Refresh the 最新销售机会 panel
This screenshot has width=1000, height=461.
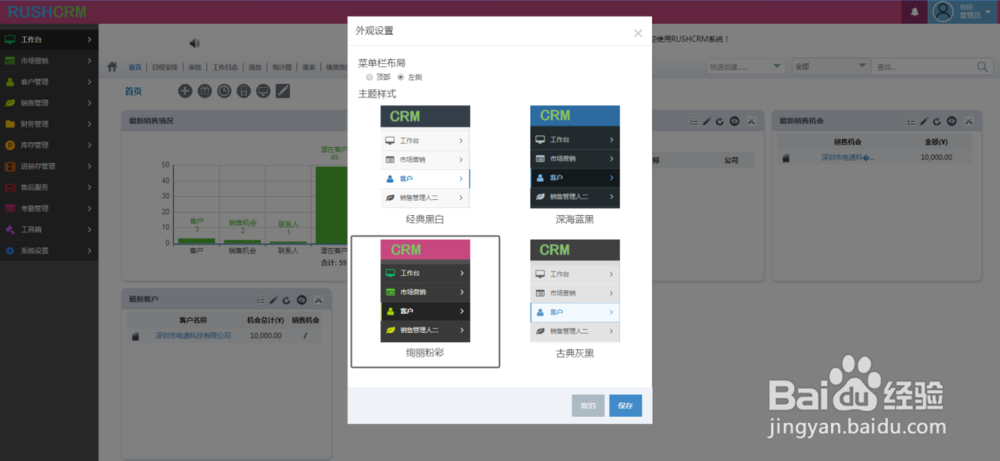937,121
